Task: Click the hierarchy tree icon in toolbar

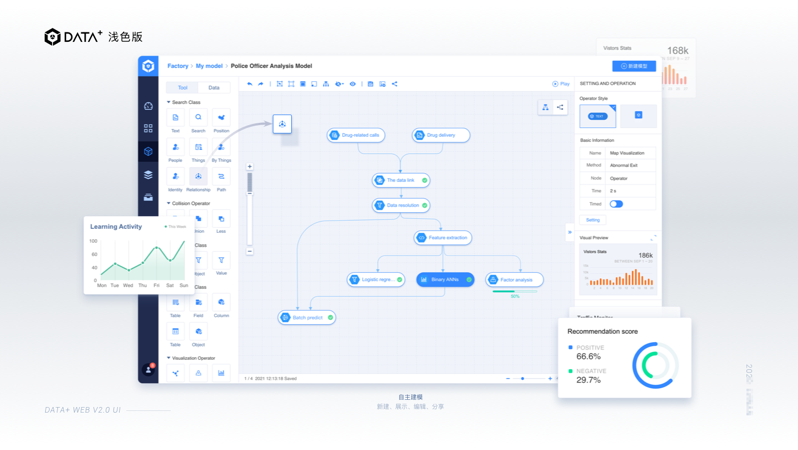Action: (x=326, y=84)
